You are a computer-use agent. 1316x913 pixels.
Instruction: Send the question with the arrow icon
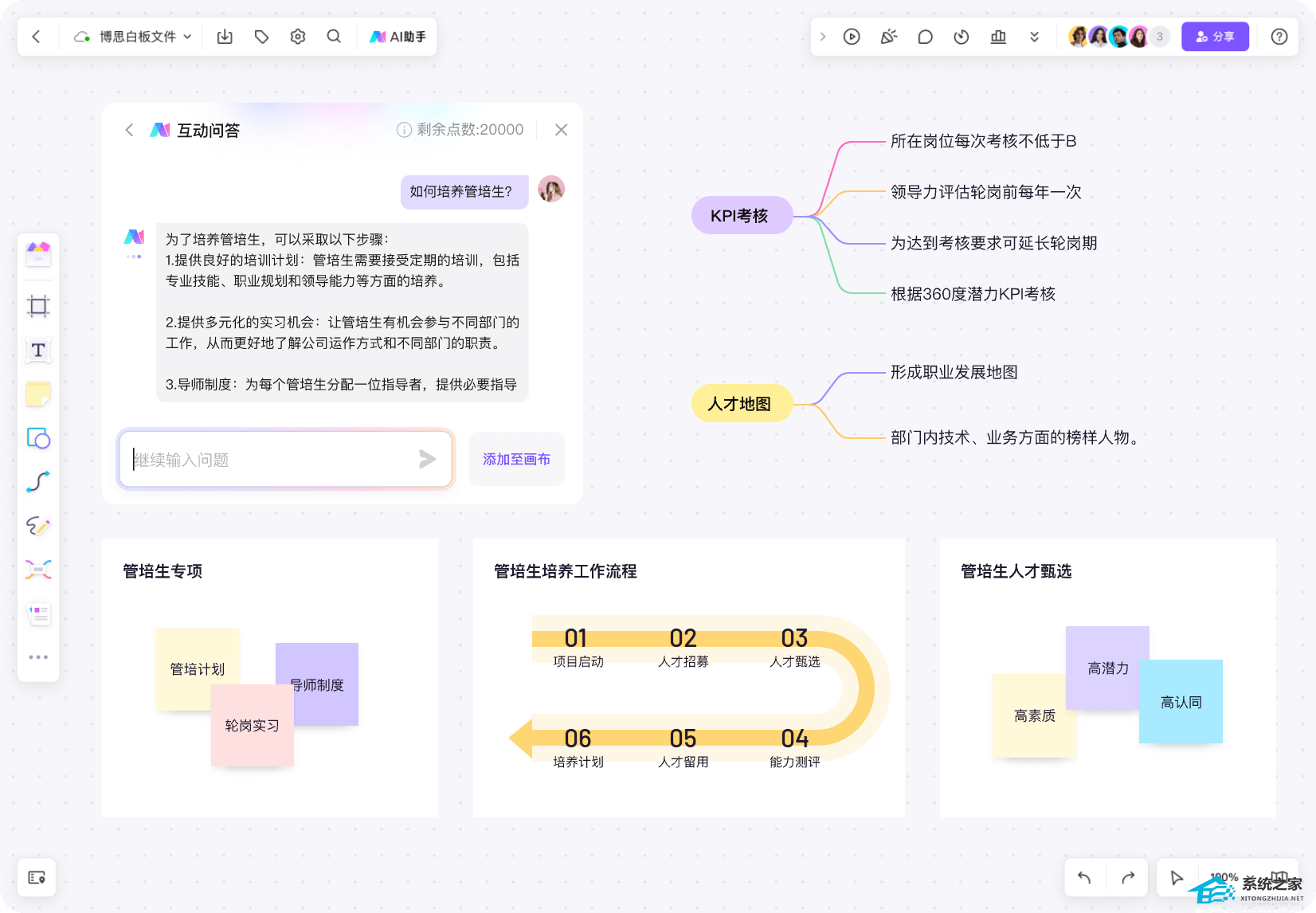tap(428, 459)
